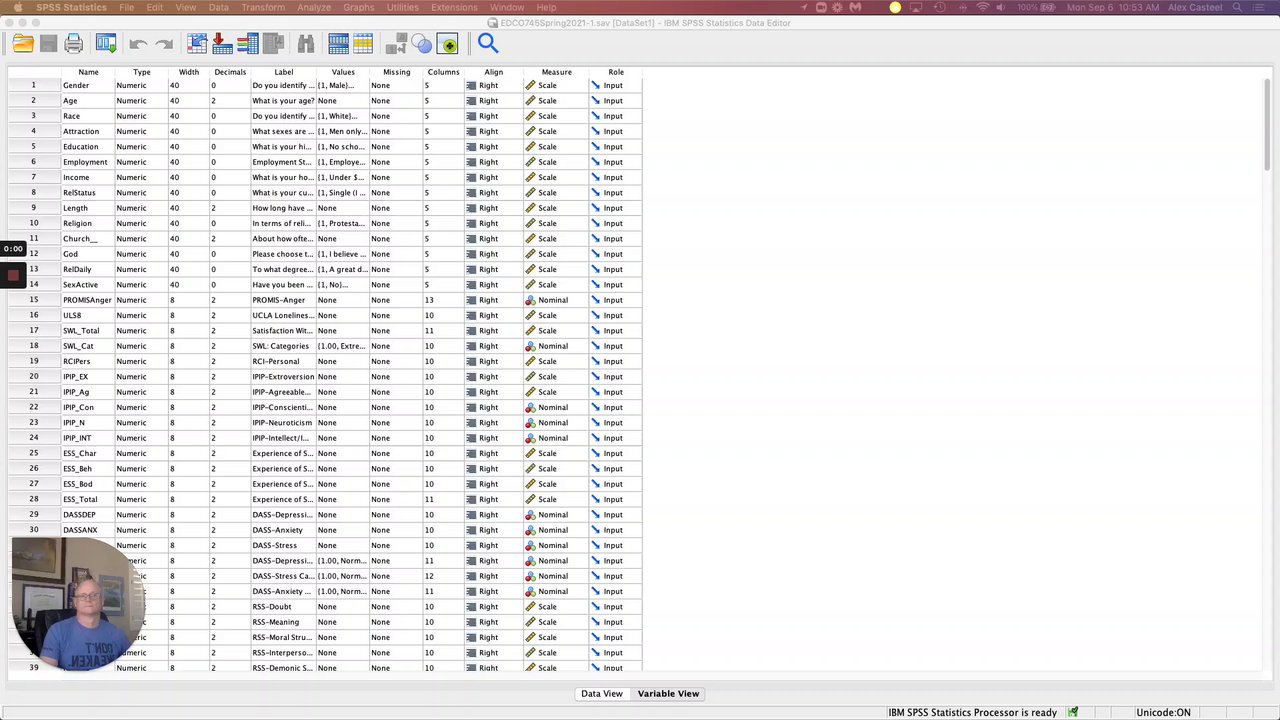The image size is (1280, 720).
Task: Open the Analyze menu
Action: pyautogui.click(x=314, y=7)
